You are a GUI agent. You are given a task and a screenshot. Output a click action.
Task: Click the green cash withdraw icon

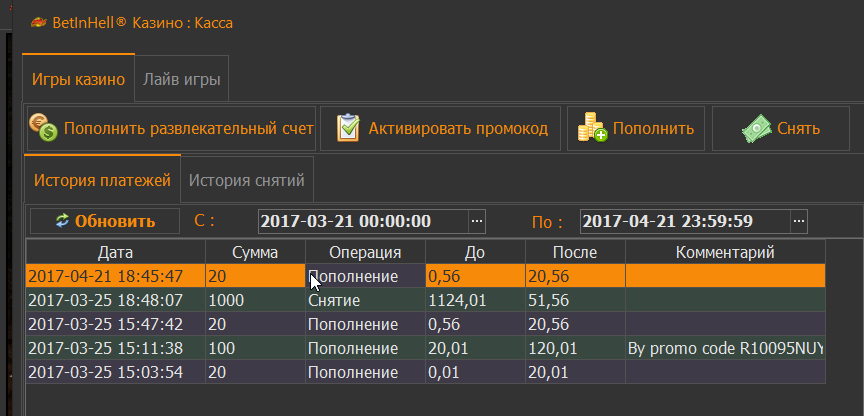click(x=757, y=128)
